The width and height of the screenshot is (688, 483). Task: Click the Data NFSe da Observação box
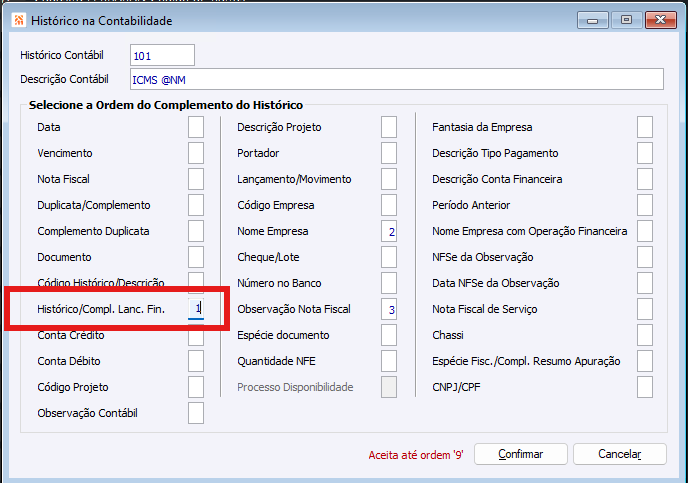pos(645,283)
